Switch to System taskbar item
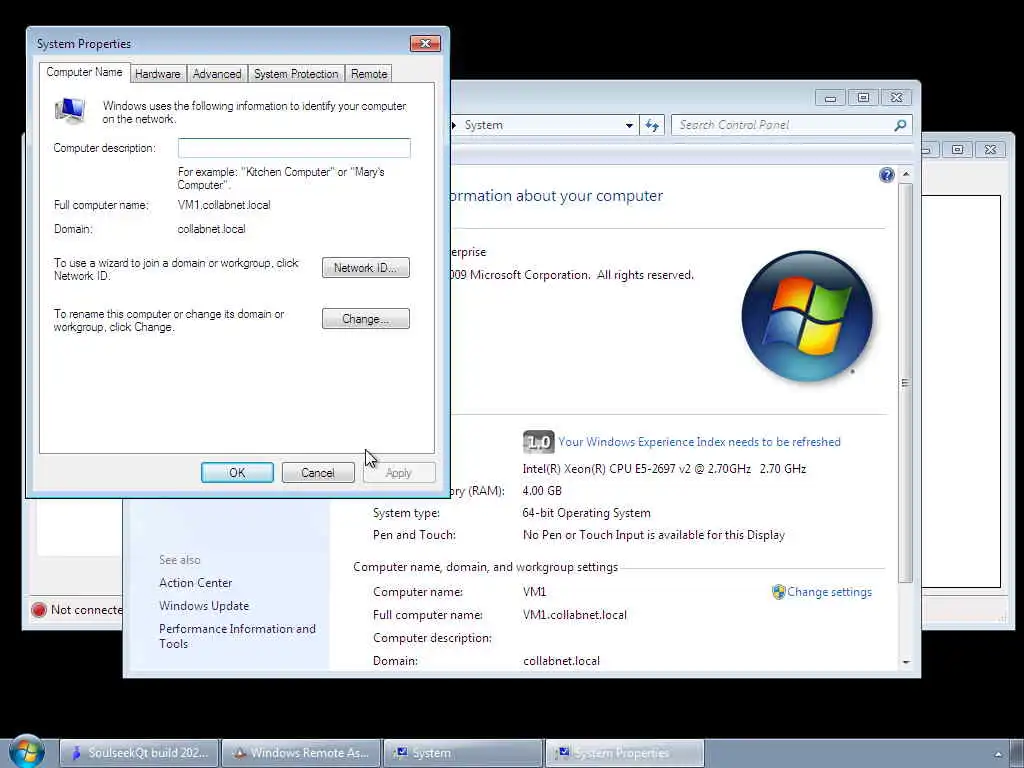 click(x=463, y=753)
